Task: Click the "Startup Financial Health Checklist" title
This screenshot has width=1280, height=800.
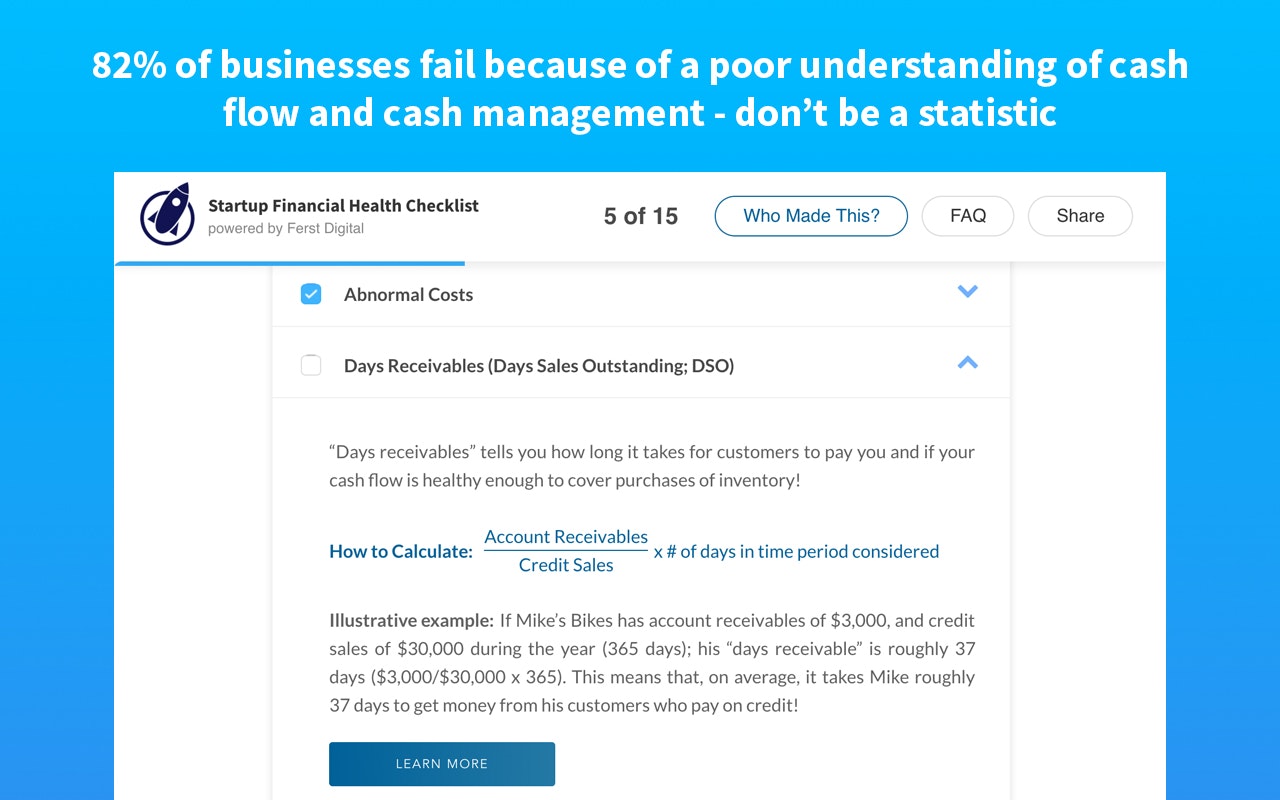Action: click(x=344, y=204)
